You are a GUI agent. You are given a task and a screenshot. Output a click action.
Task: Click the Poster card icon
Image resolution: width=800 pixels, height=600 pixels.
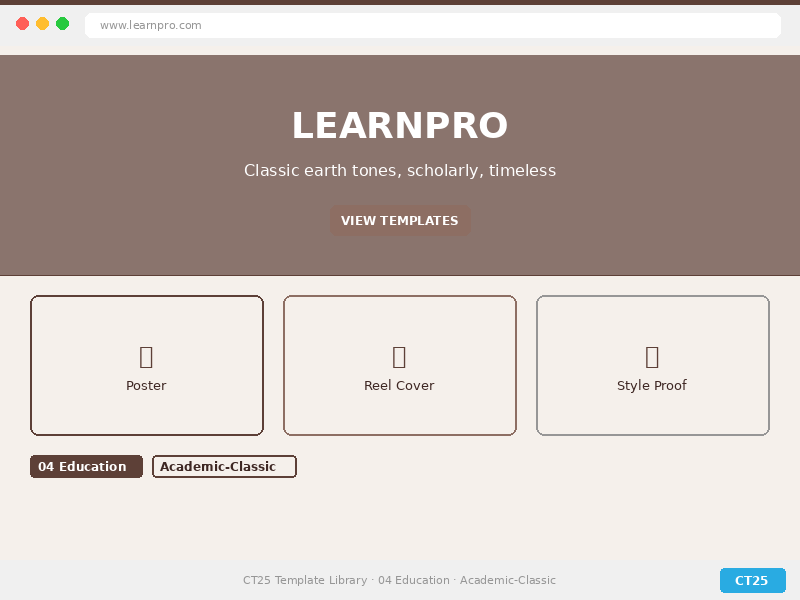[x=146, y=357]
